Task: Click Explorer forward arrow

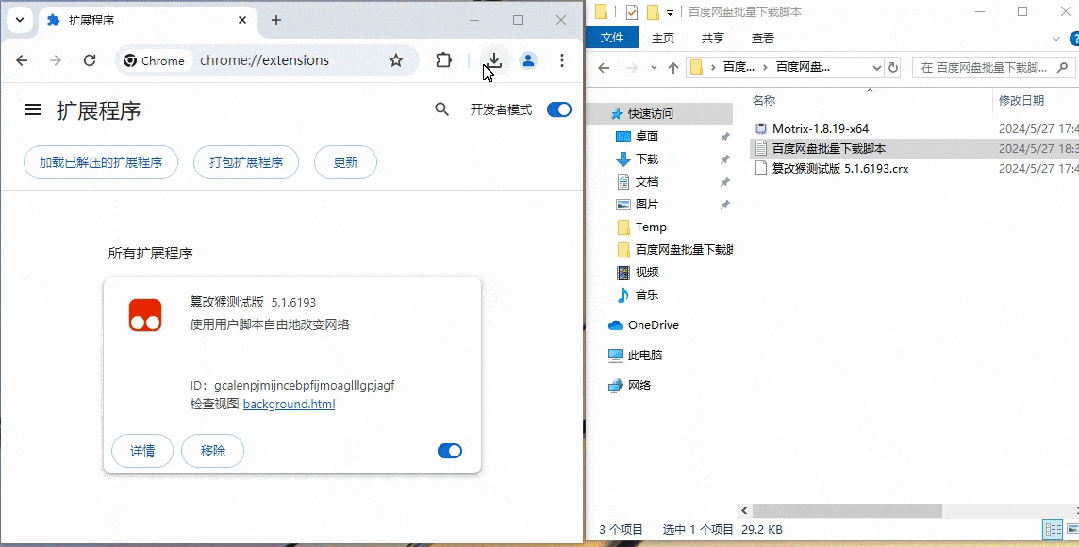Action: point(632,67)
